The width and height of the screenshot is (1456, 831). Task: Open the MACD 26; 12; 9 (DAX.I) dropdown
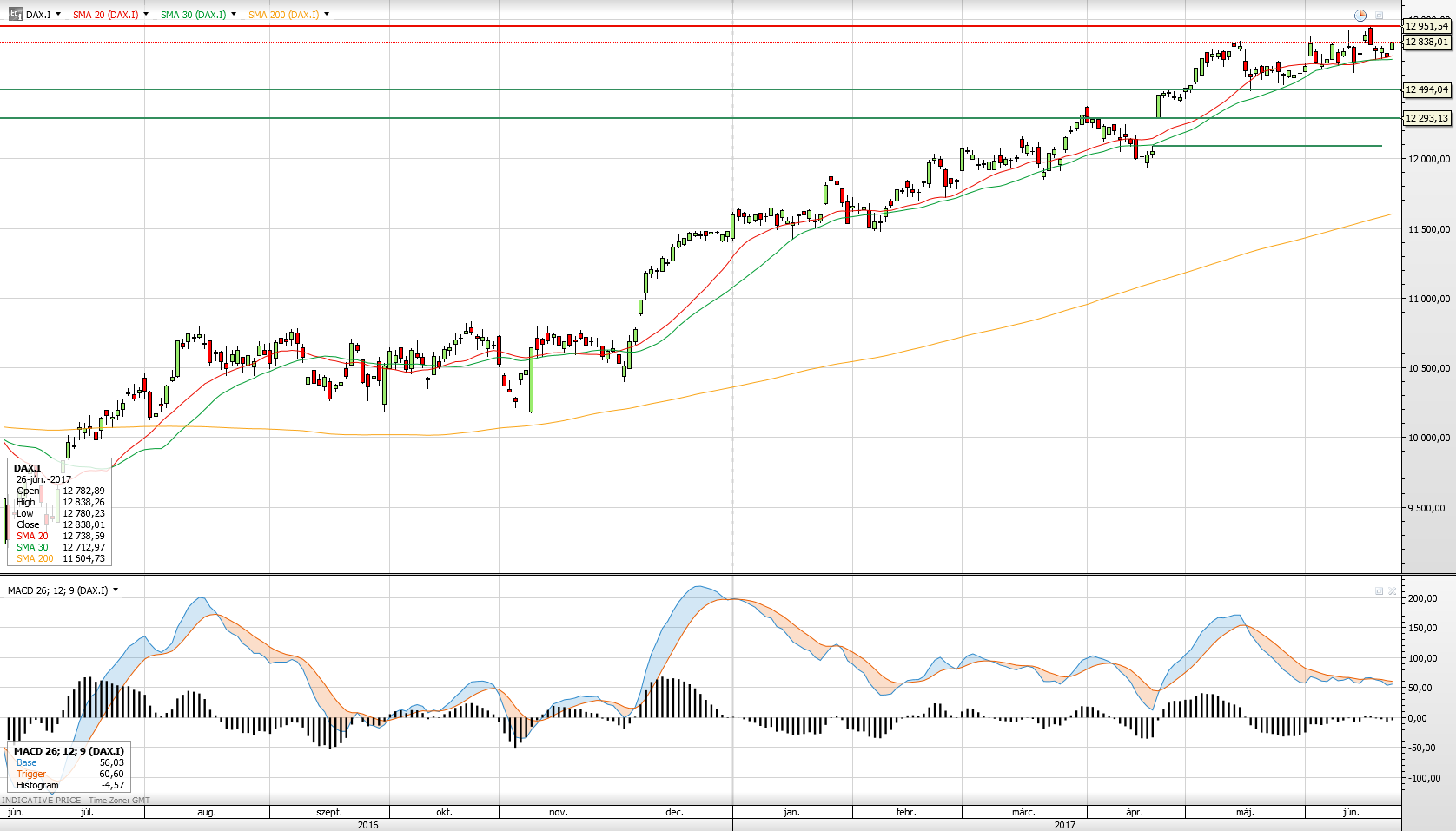tap(116, 590)
